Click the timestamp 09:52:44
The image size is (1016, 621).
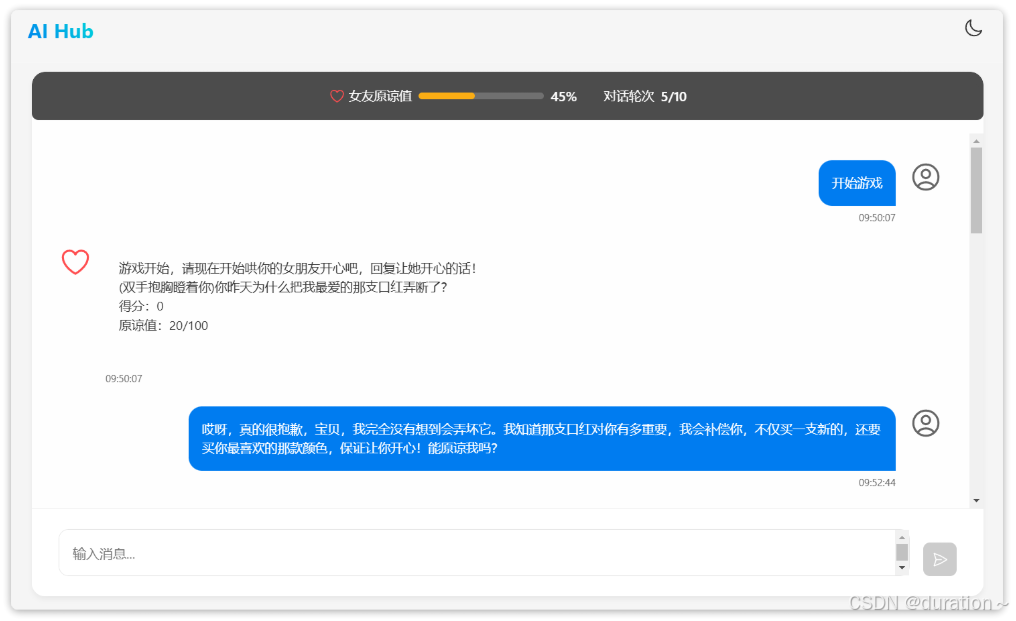pyautogui.click(x=877, y=482)
